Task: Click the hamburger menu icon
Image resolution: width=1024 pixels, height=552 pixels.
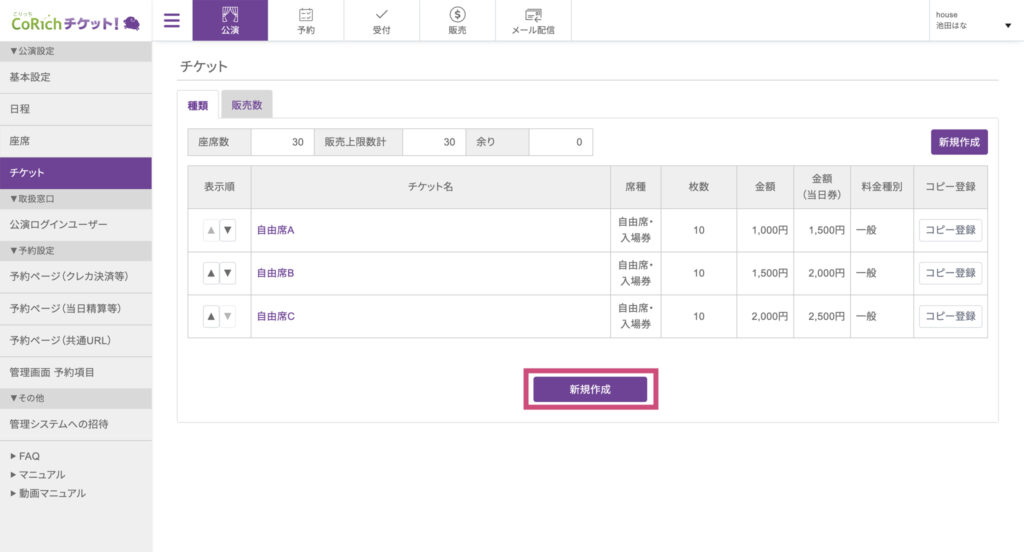Action: tap(171, 20)
